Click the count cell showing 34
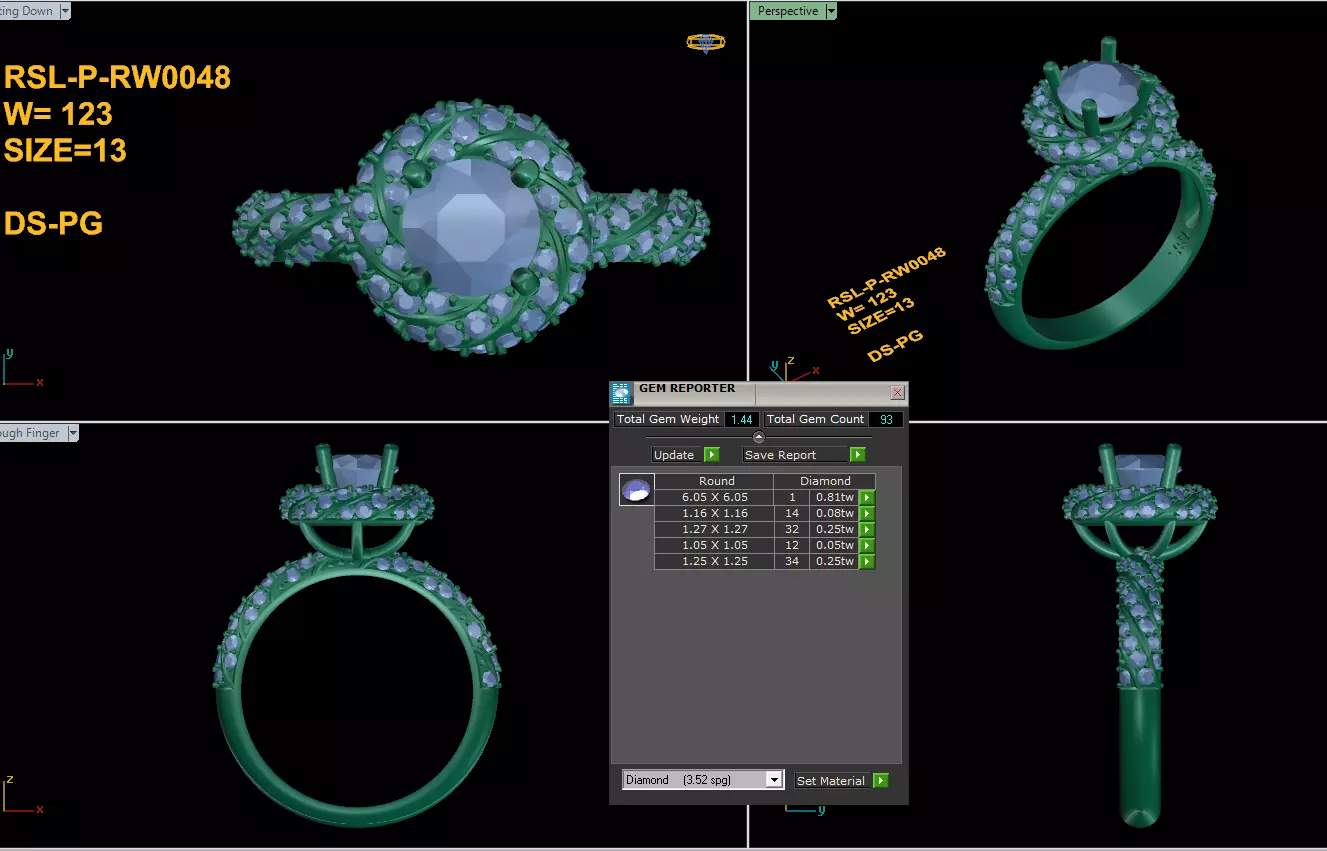1327x851 pixels. point(792,561)
